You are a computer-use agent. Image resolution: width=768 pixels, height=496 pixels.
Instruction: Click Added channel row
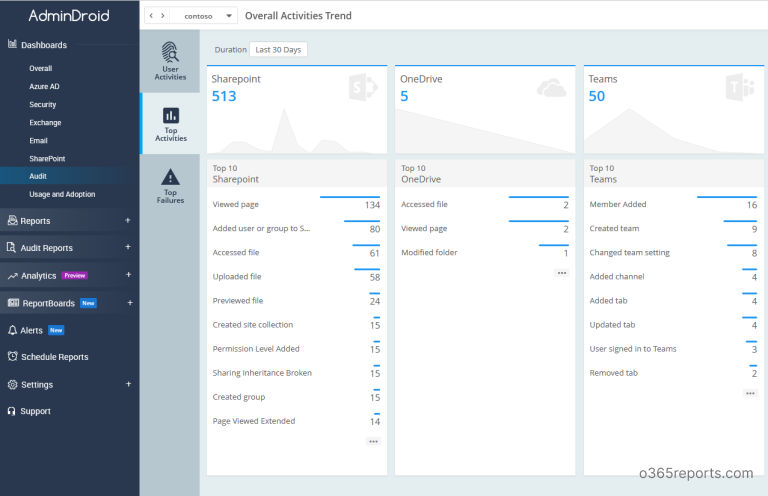coord(673,277)
